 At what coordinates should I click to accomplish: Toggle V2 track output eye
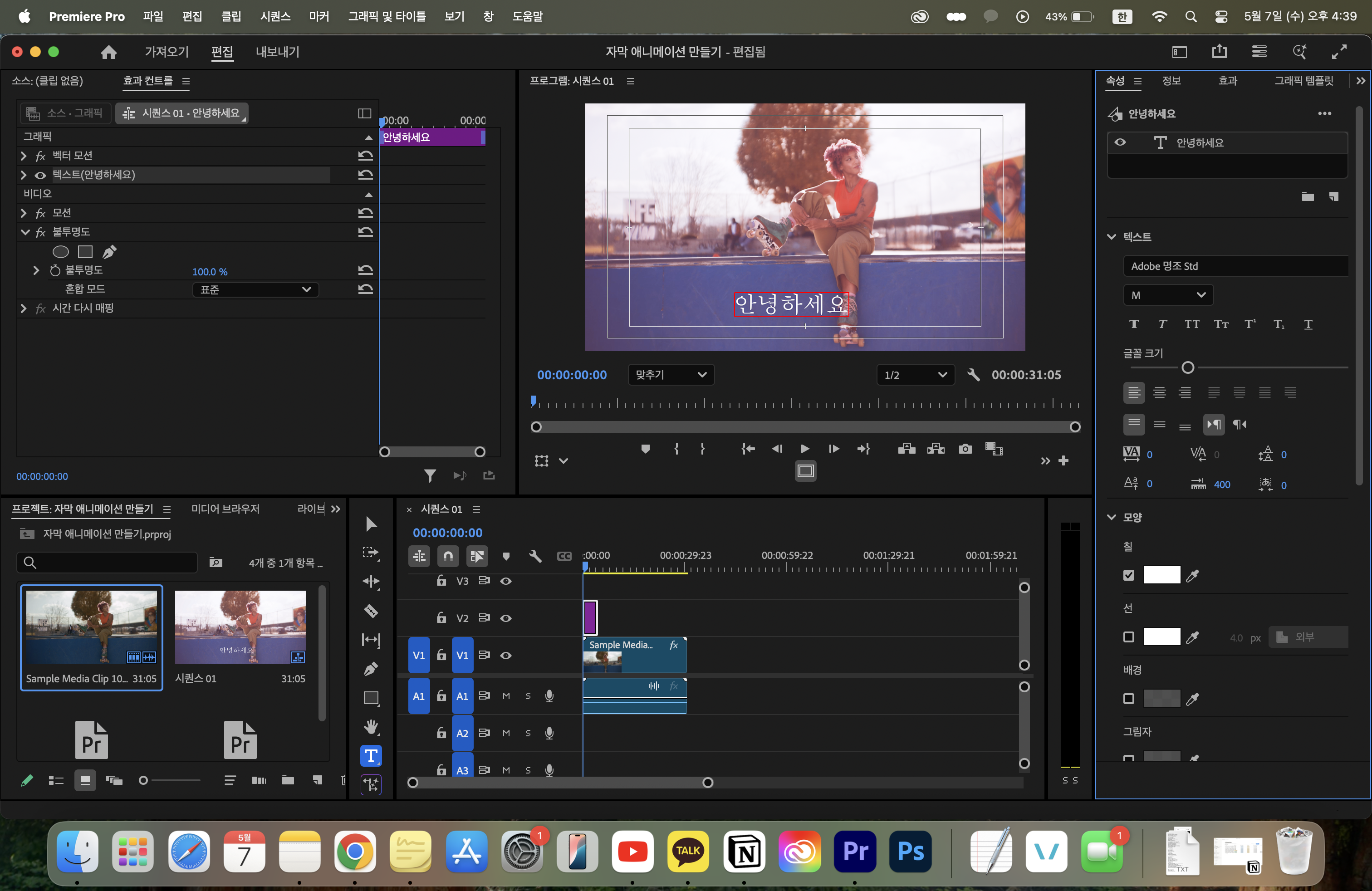pos(505,618)
